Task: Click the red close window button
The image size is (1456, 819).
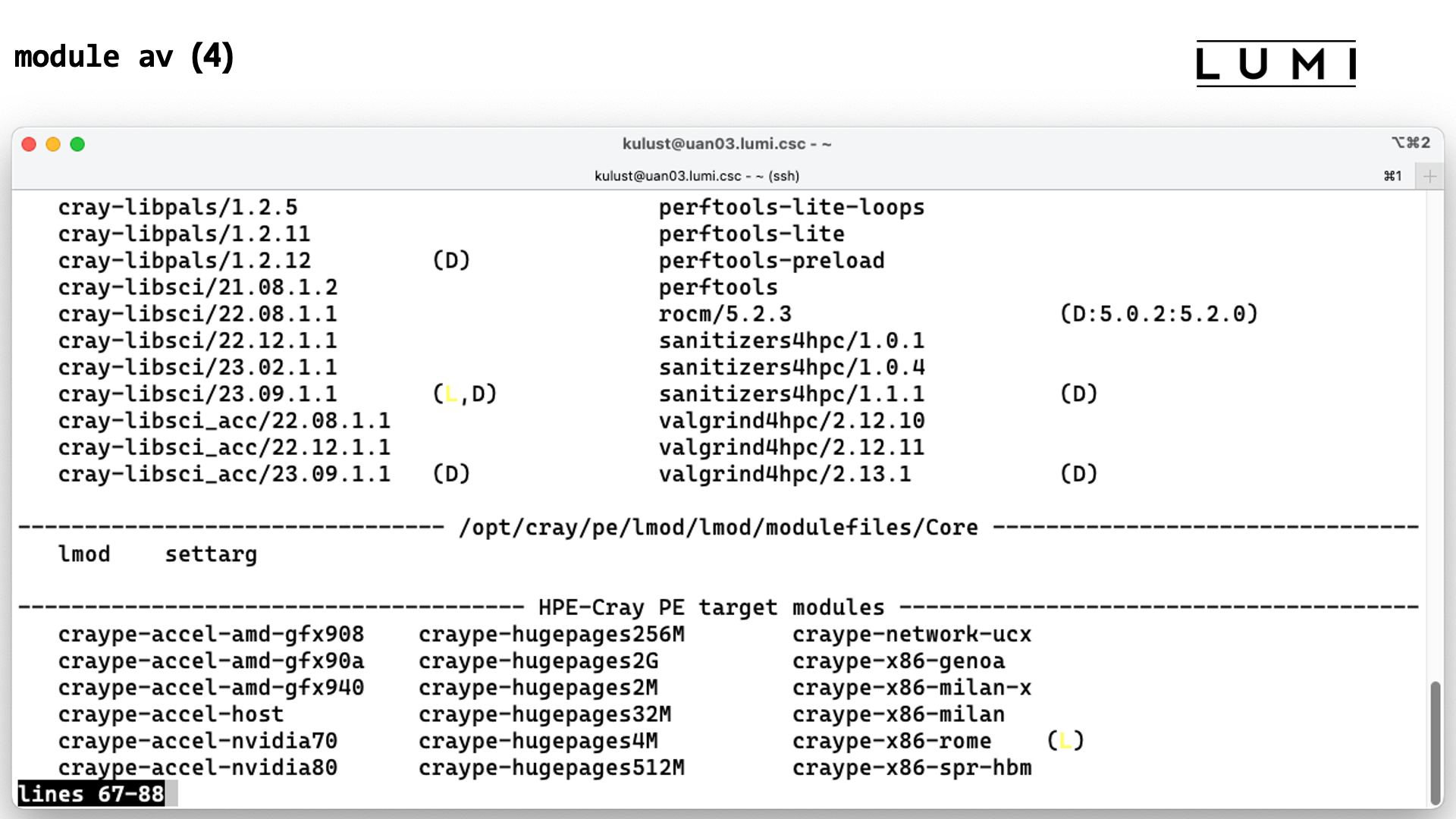Action: pos(29,144)
